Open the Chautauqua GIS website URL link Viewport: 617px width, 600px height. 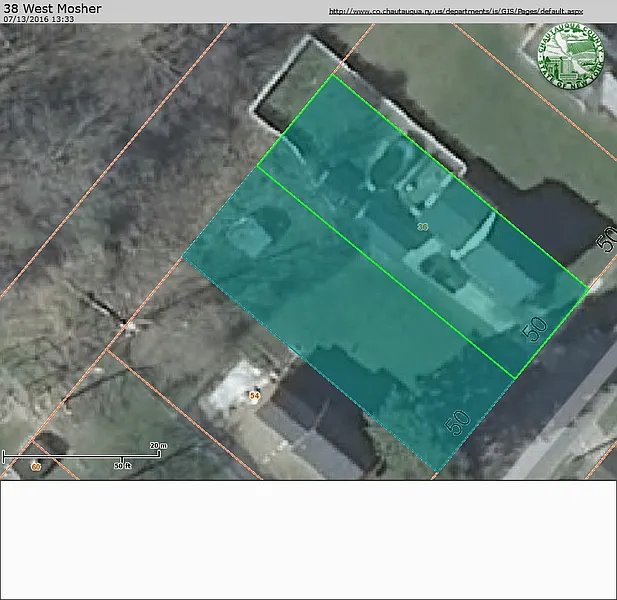pyautogui.click(x=456, y=11)
